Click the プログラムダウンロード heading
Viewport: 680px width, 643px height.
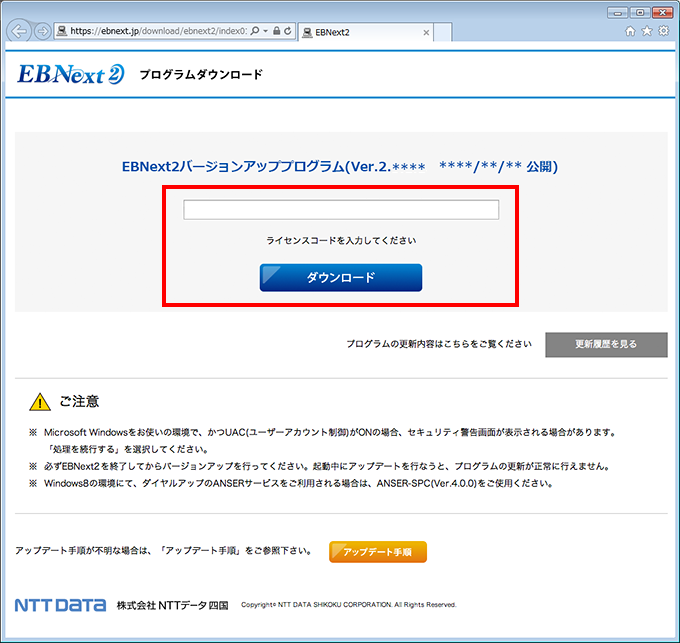pos(201,75)
